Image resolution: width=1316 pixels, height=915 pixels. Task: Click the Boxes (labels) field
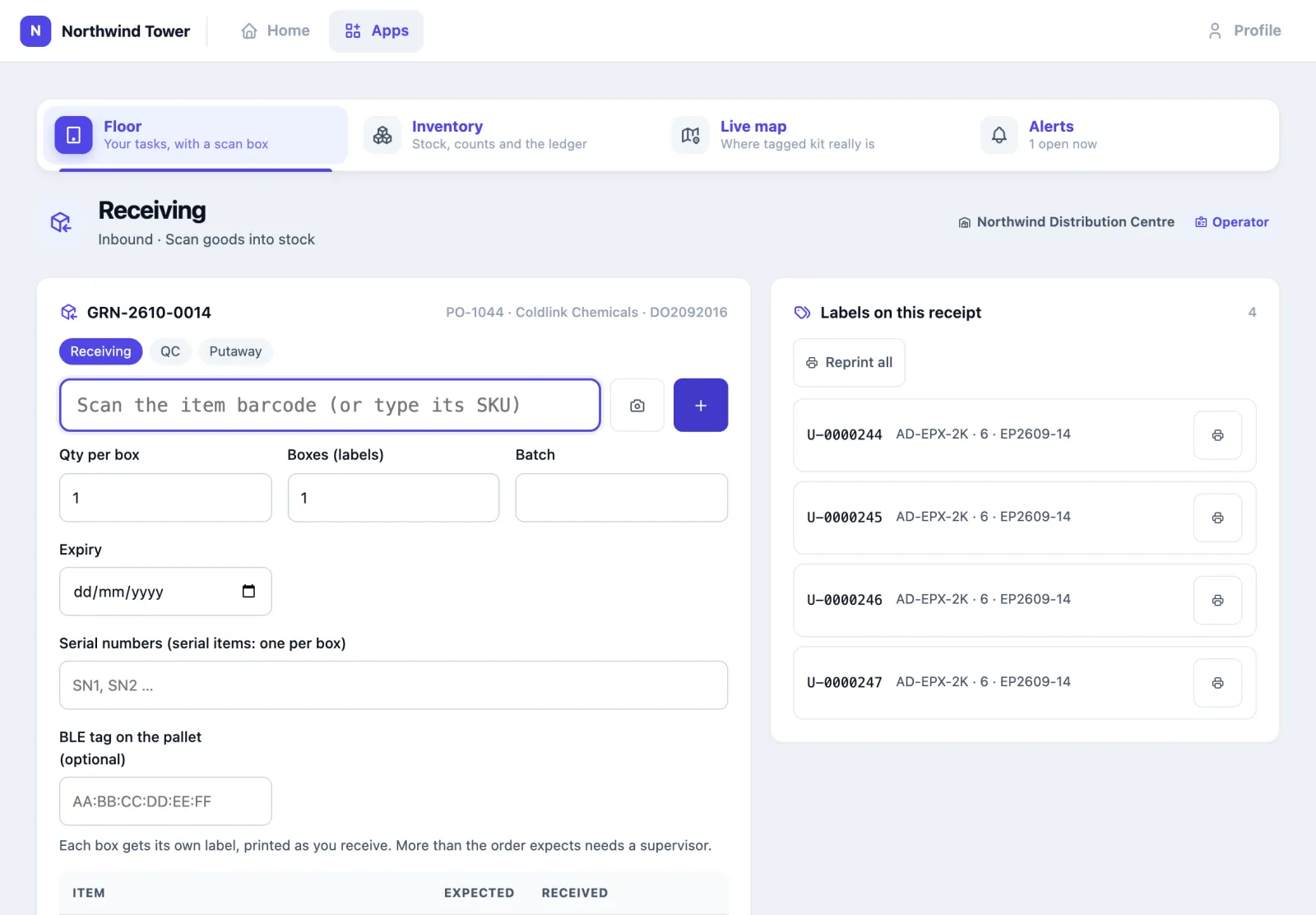(393, 498)
